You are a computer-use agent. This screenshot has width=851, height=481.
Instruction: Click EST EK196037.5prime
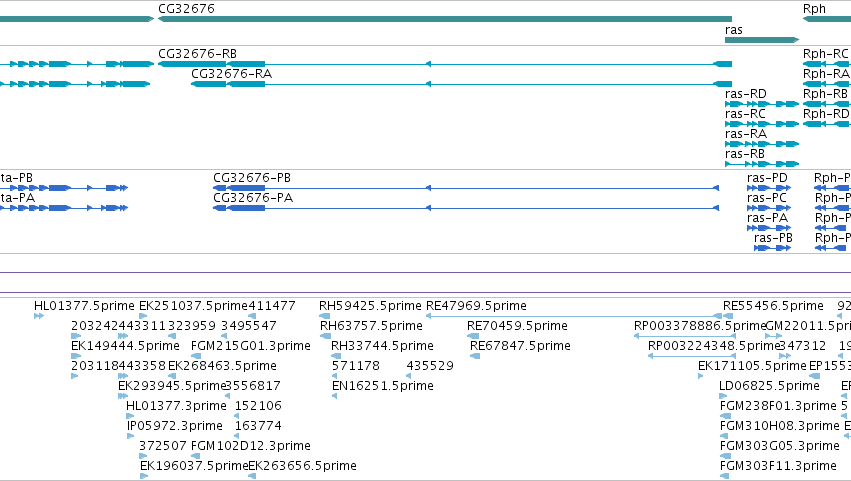(x=194, y=466)
